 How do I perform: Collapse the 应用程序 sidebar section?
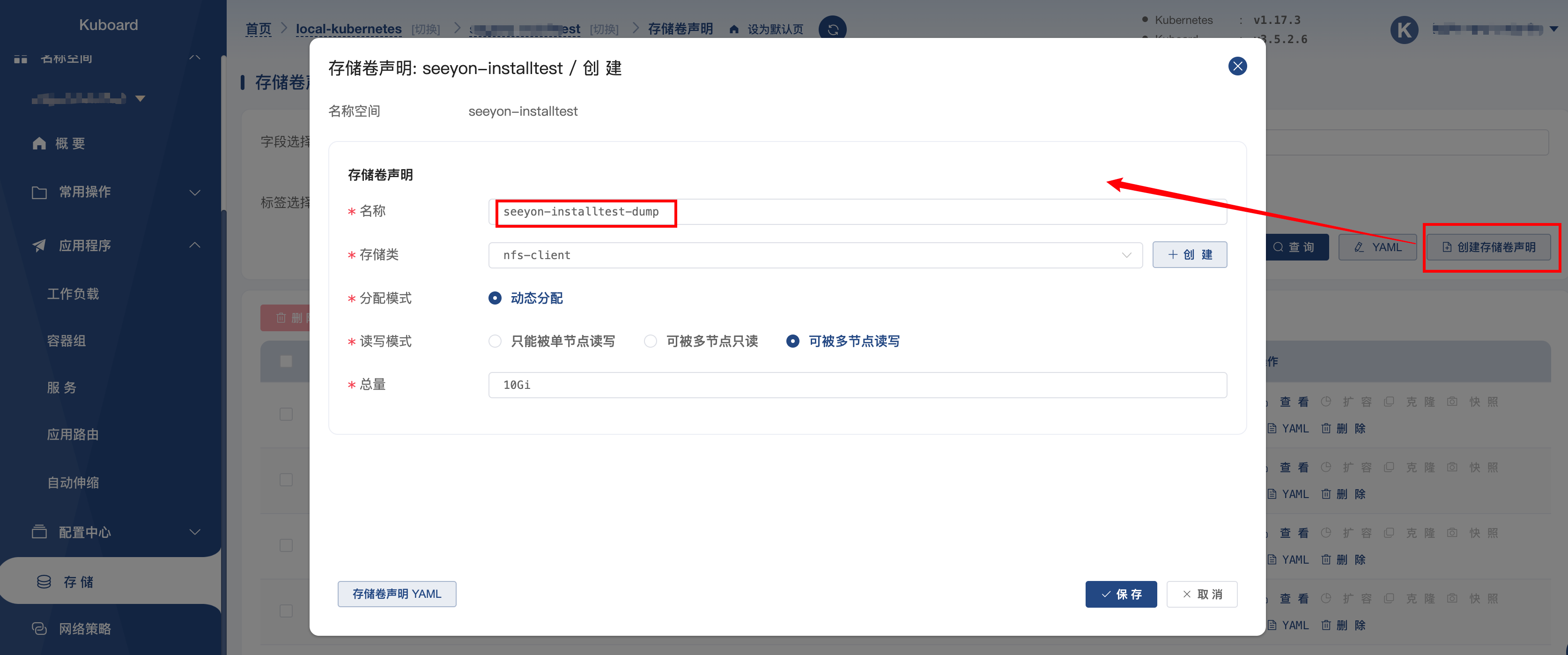coord(195,246)
